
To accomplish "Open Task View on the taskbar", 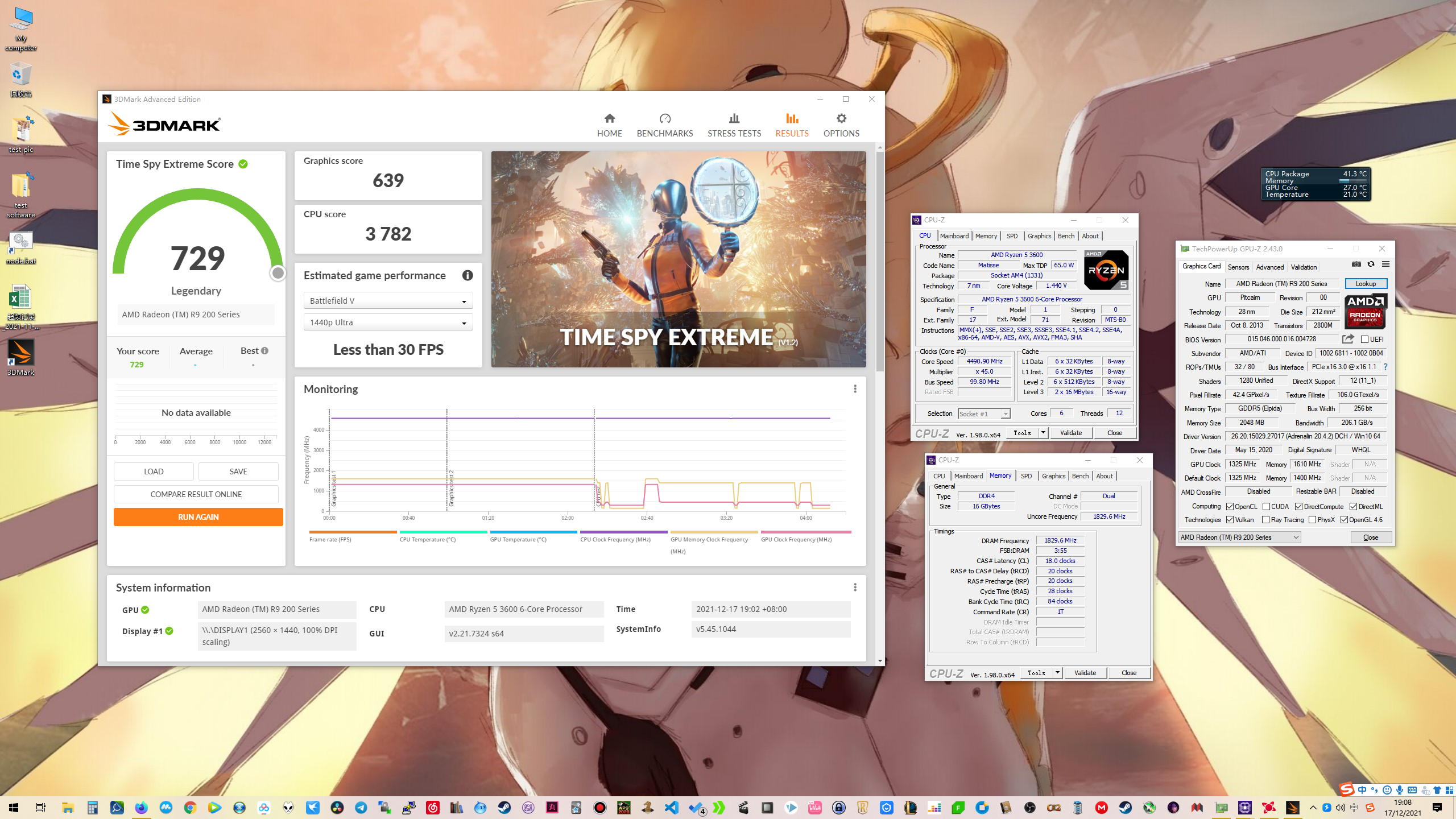I will 40,807.
